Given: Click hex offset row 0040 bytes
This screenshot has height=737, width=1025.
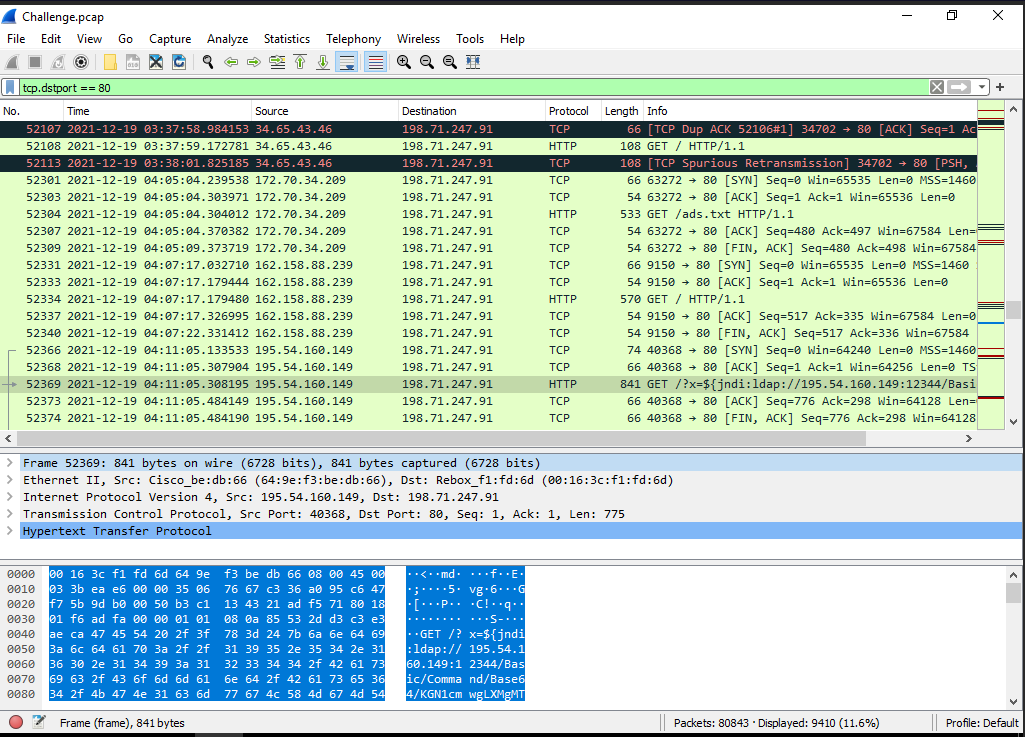Looking at the screenshot, I should pos(217,634).
